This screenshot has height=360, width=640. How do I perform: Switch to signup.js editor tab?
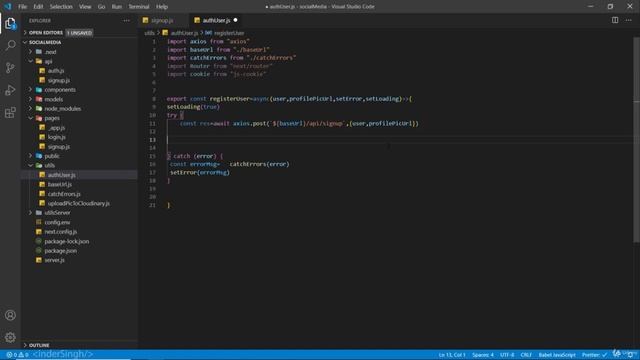pyautogui.click(x=162, y=20)
